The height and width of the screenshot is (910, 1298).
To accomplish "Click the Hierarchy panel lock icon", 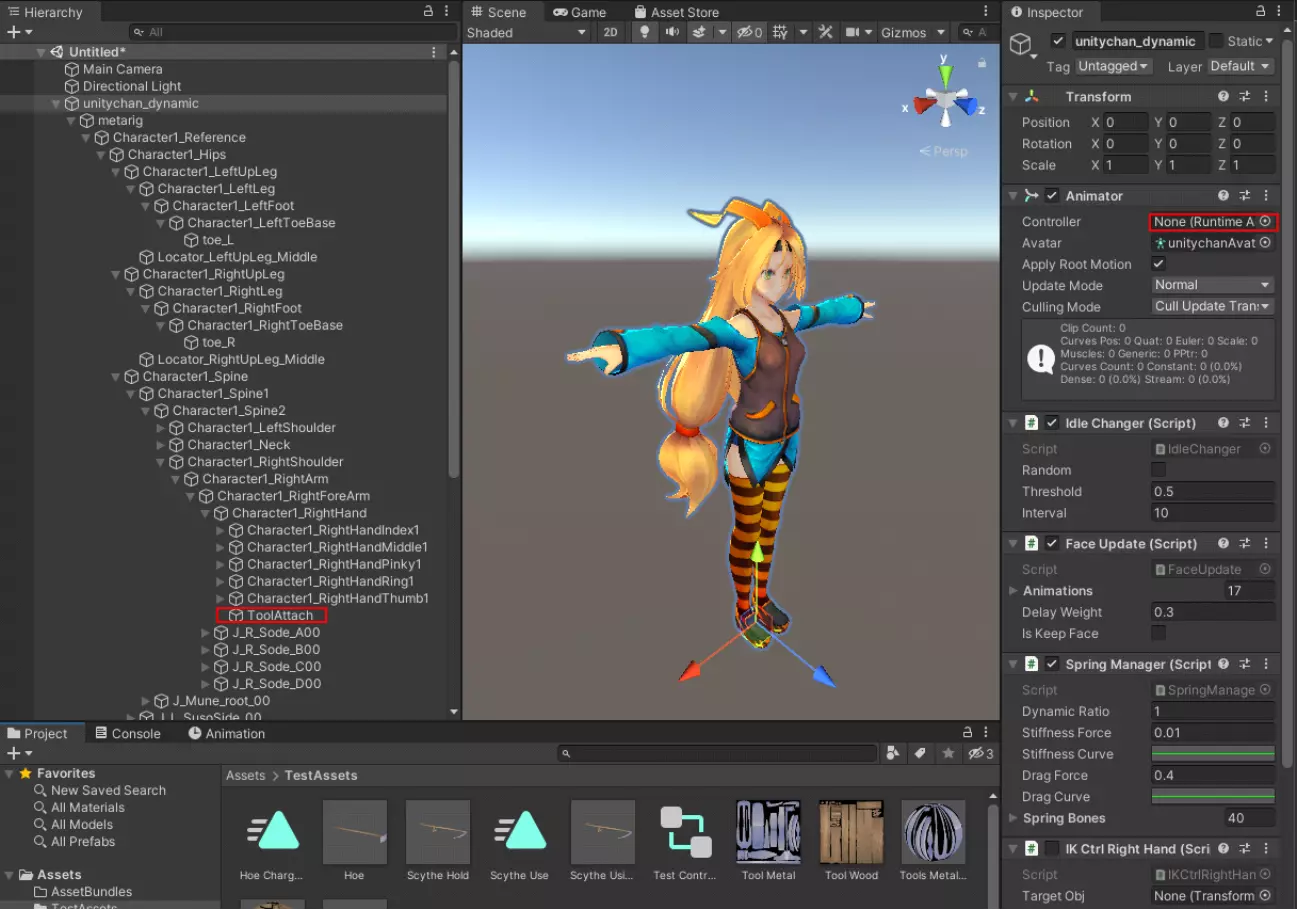I will point(428,12).
